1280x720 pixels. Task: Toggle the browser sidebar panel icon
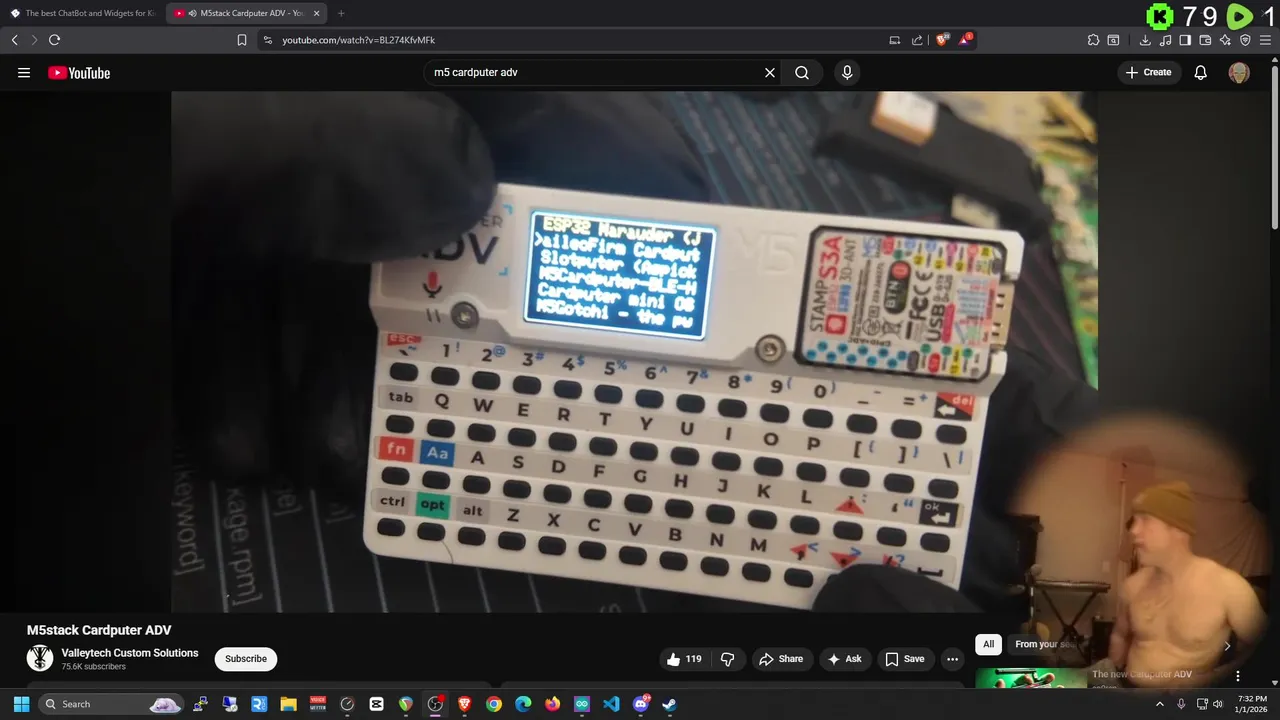coord(1185,40)
